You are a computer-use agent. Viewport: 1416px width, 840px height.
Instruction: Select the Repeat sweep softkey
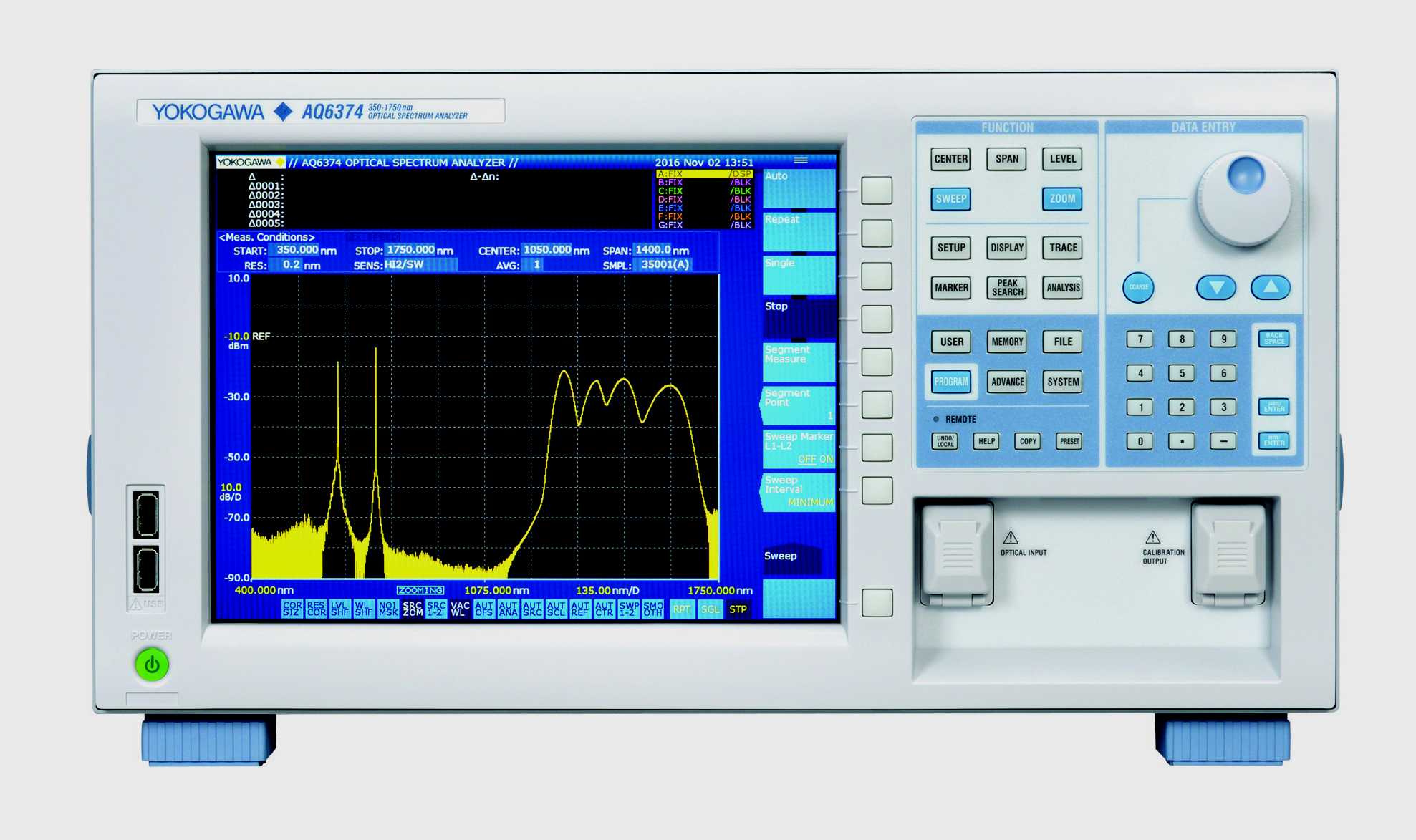[x=799, y=231]
